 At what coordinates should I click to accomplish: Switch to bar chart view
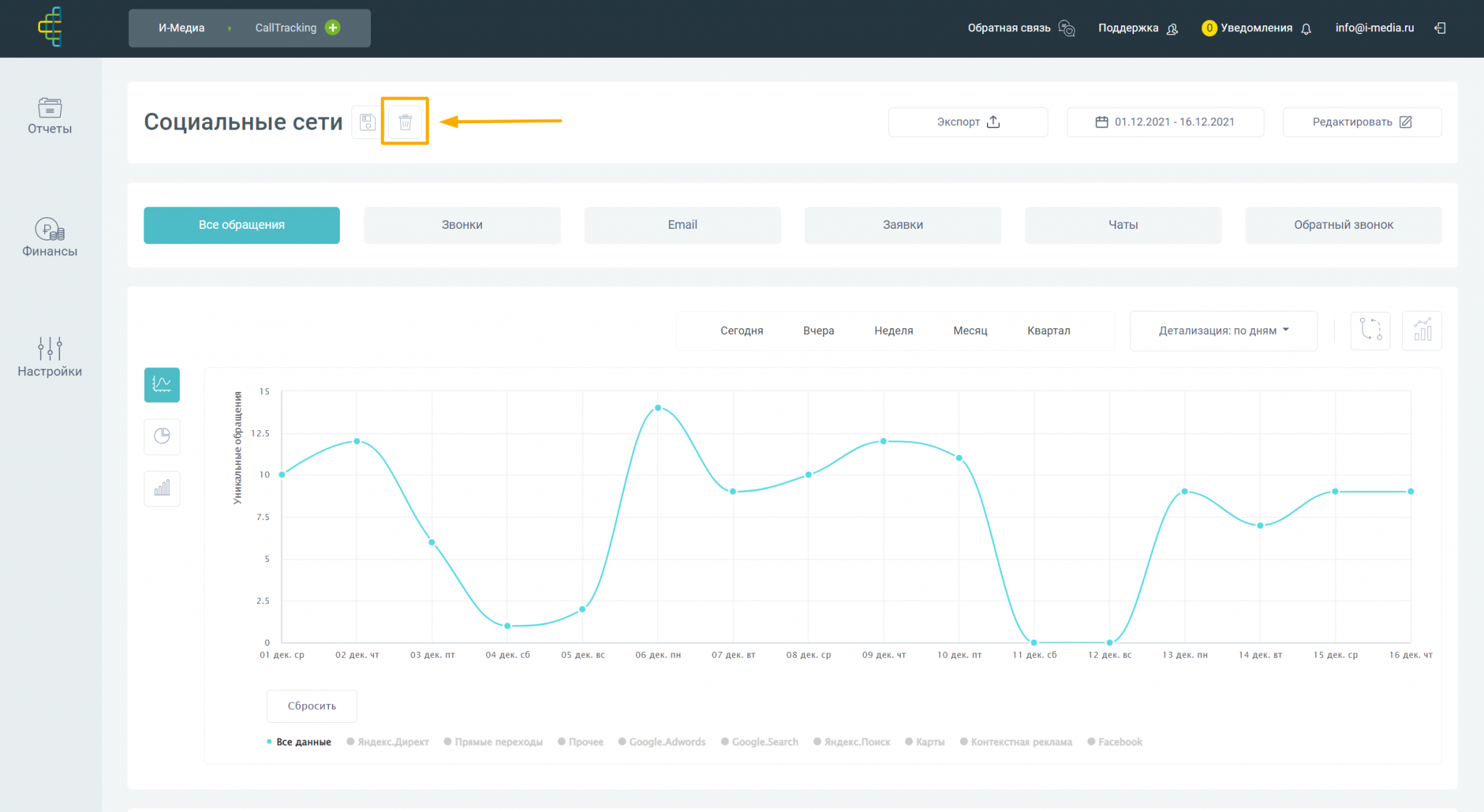coord(162,488)
